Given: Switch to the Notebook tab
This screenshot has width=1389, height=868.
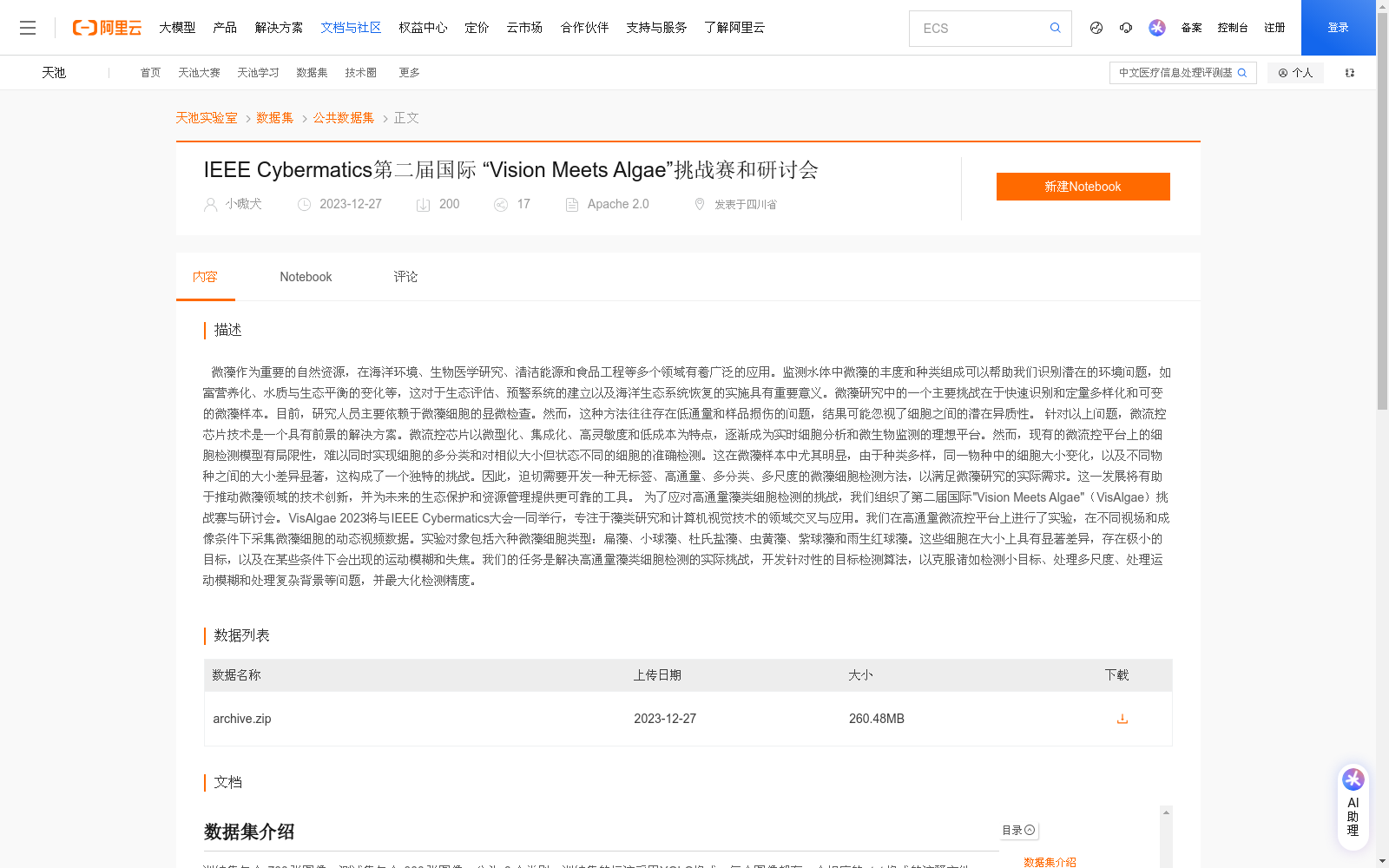Looking at the screenshot, I should tap(306, 277).
